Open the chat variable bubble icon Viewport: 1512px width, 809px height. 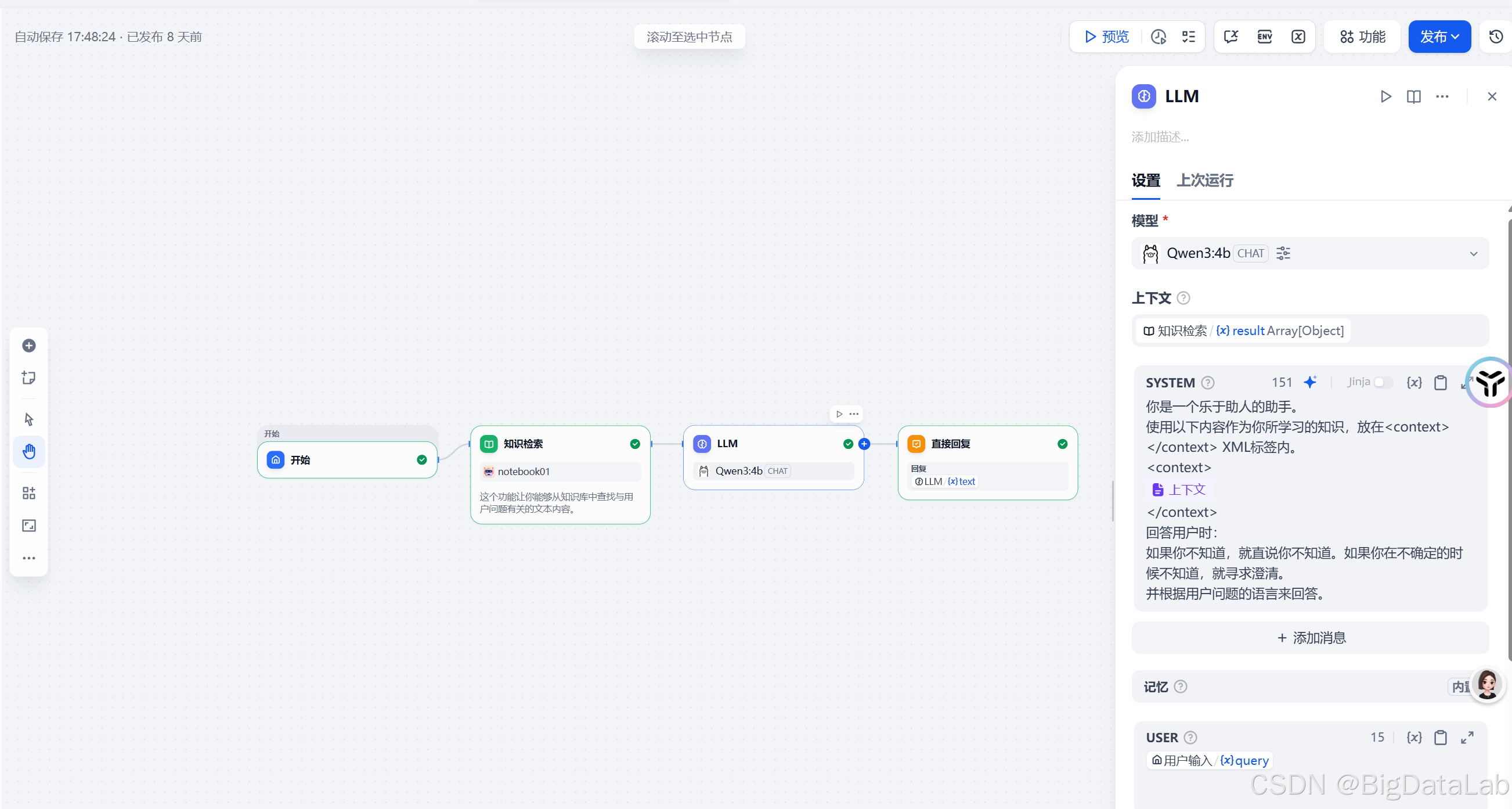[1231, 37]
